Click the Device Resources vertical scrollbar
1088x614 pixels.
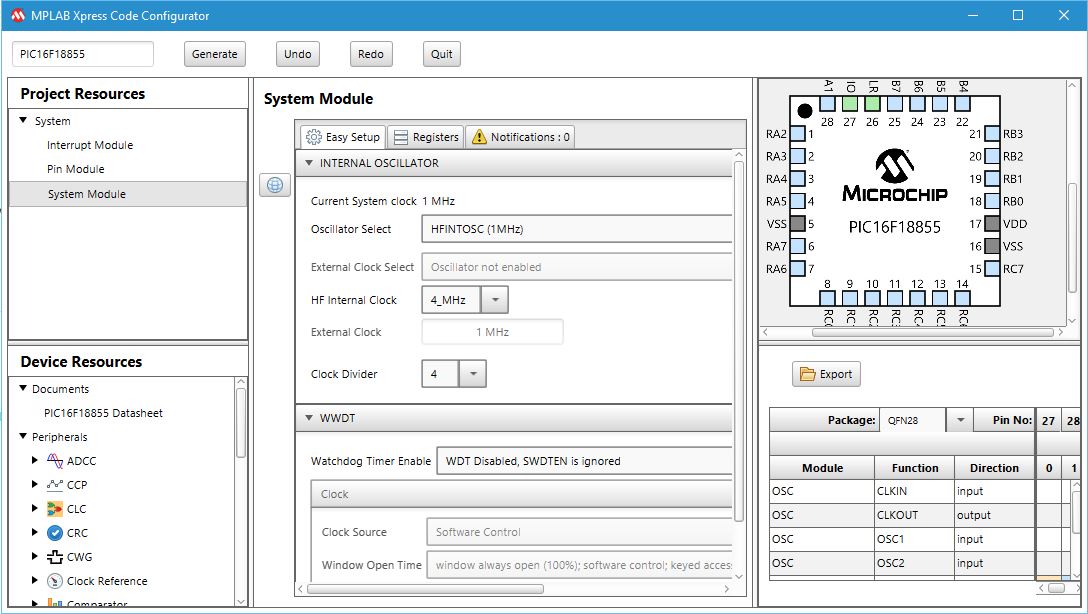(241, 423)
